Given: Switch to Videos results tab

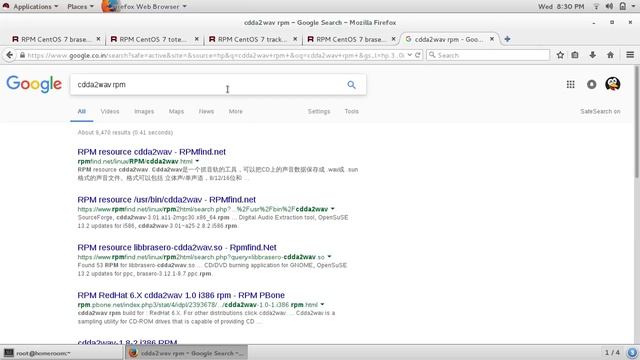Looking at the screenshot, I should tap(110, 111).
